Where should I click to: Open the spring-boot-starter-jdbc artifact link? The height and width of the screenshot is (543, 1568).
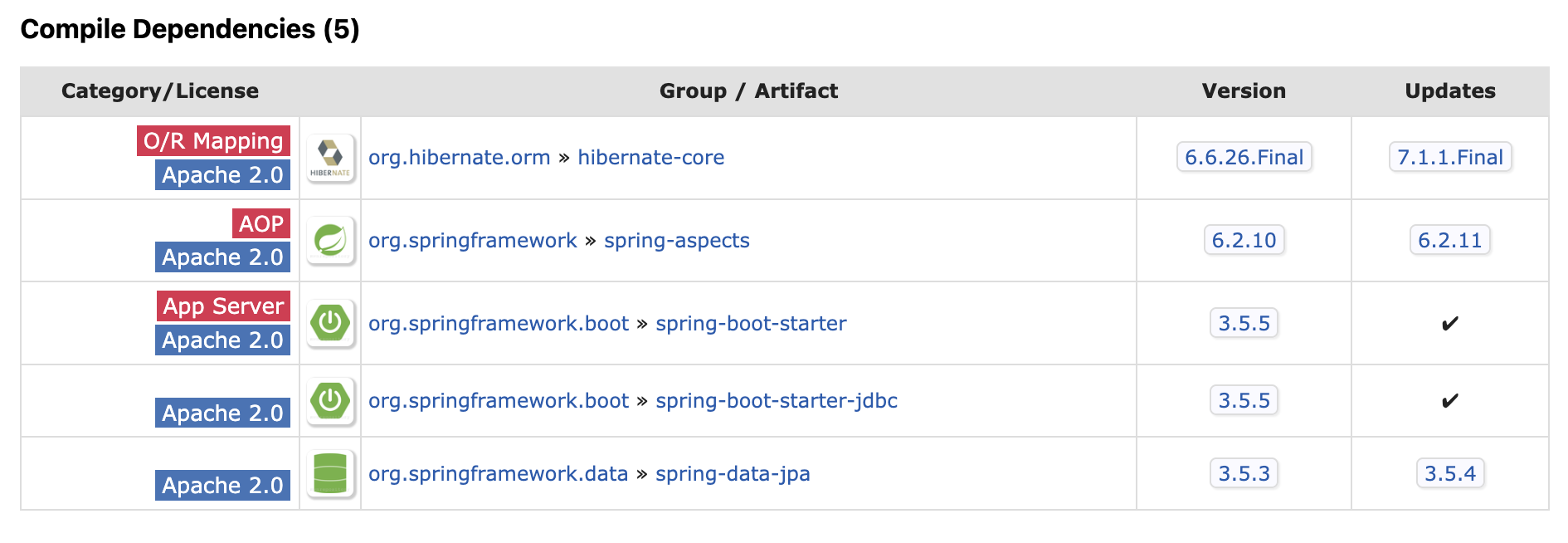click(777, 400)
